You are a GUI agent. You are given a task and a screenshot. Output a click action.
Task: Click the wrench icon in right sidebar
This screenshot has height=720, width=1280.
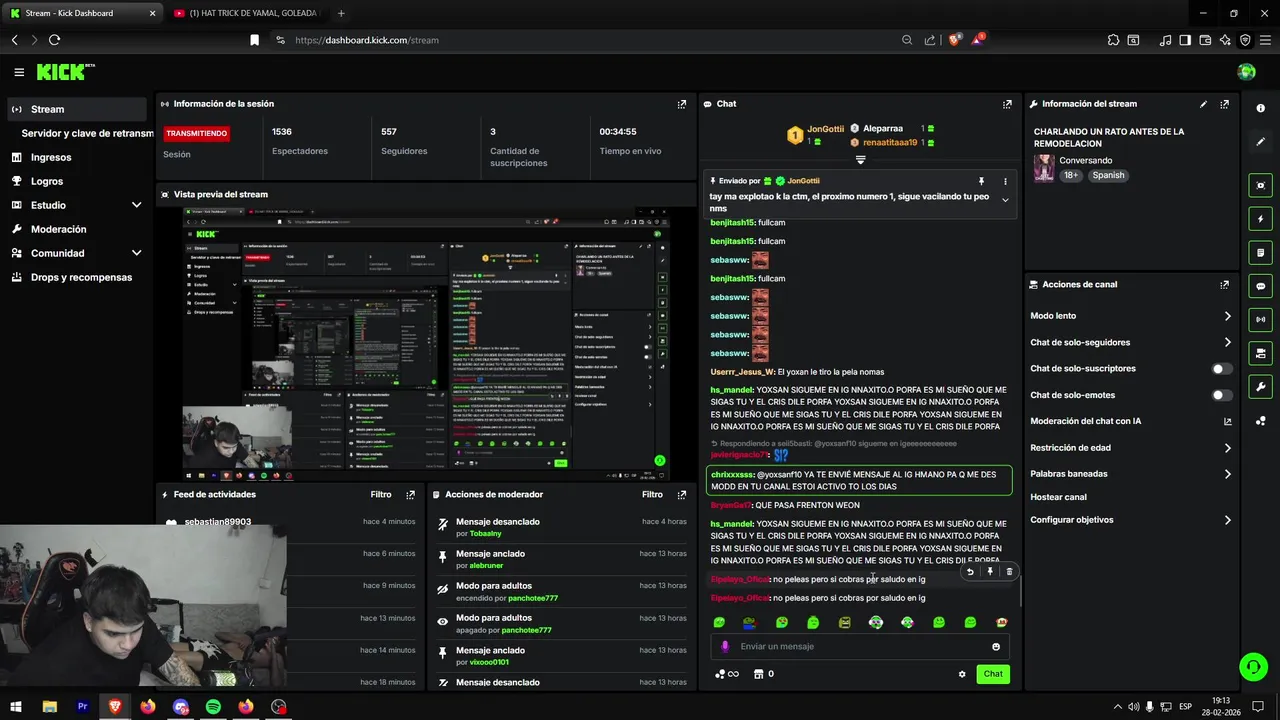pyautogui.click(x=1260, y=387)
